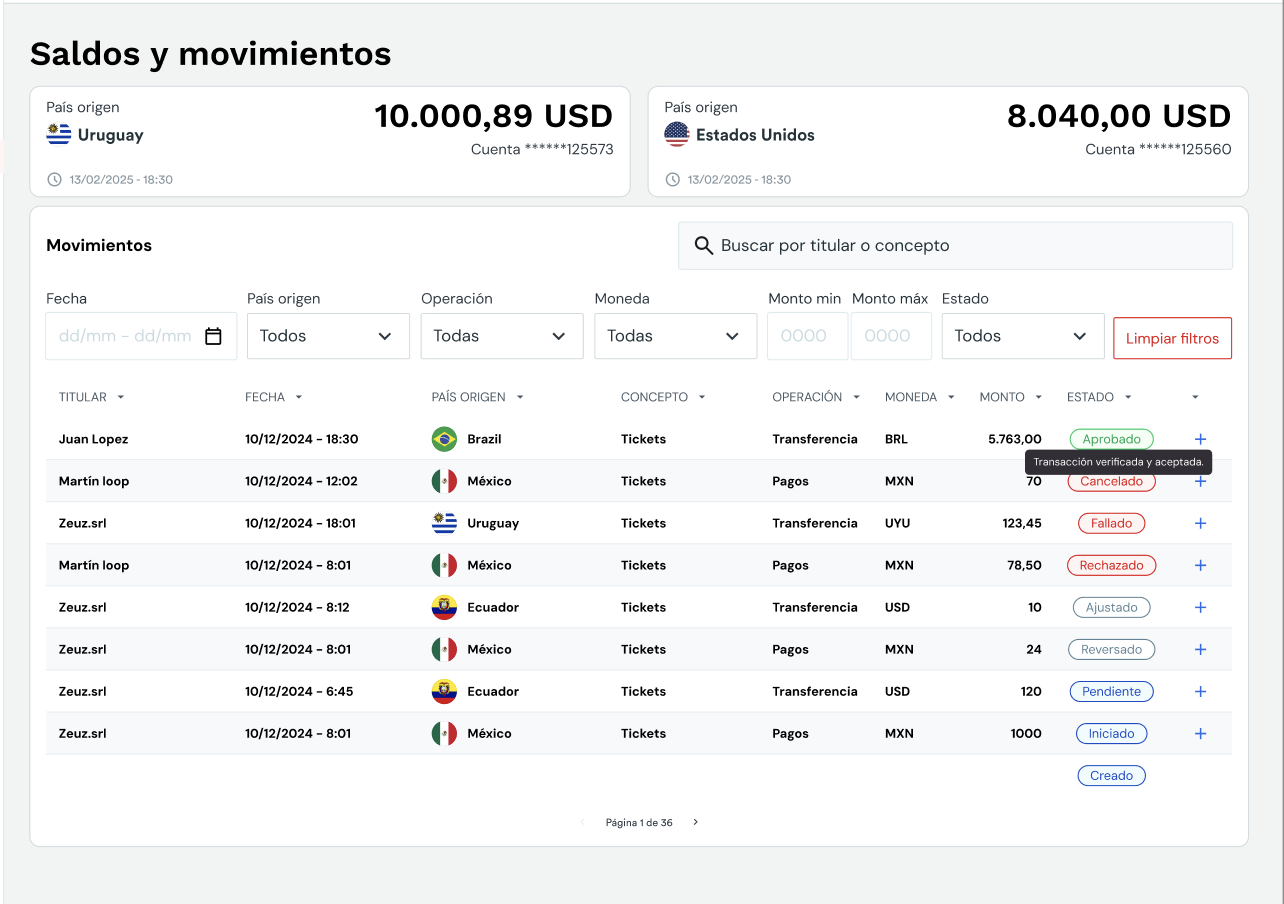
Task: Click the Limpiar filtros button
Action: pos(1172,338)
